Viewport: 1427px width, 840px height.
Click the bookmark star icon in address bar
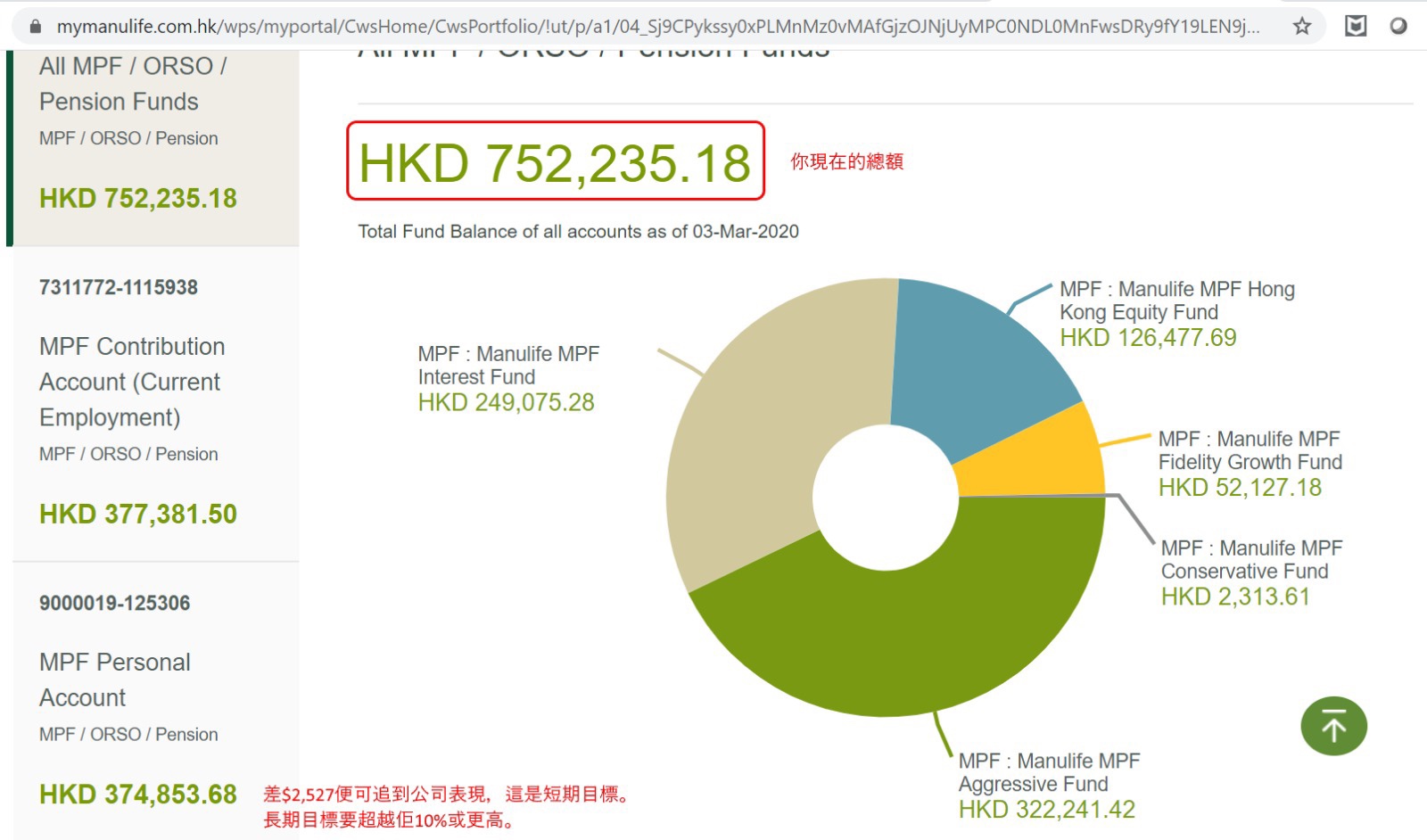click(x=1302, y=26)
